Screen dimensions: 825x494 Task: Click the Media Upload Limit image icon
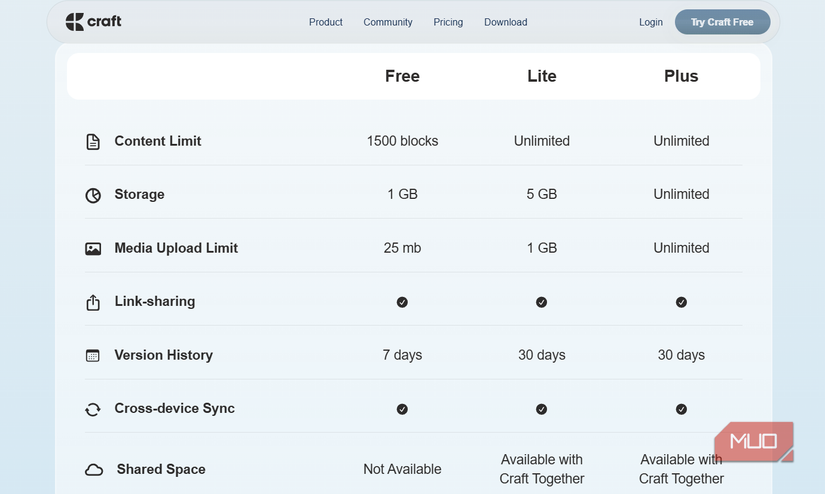pos(93,248)
